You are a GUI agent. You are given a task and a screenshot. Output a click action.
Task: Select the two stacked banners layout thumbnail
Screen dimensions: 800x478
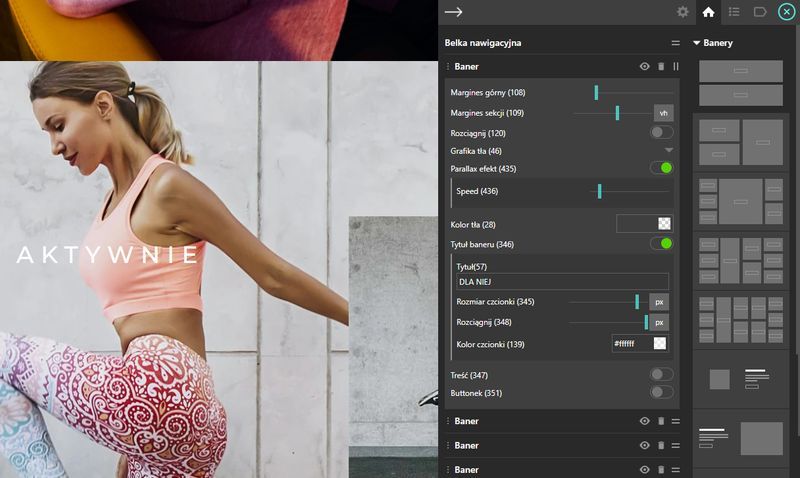coord(740,83)
